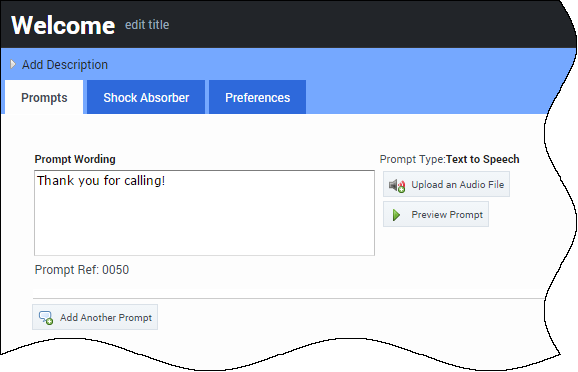Viewport: 578px width, 372px height.
Task: Focus the Prompt Wording text box
Action: tap(205, 213)
